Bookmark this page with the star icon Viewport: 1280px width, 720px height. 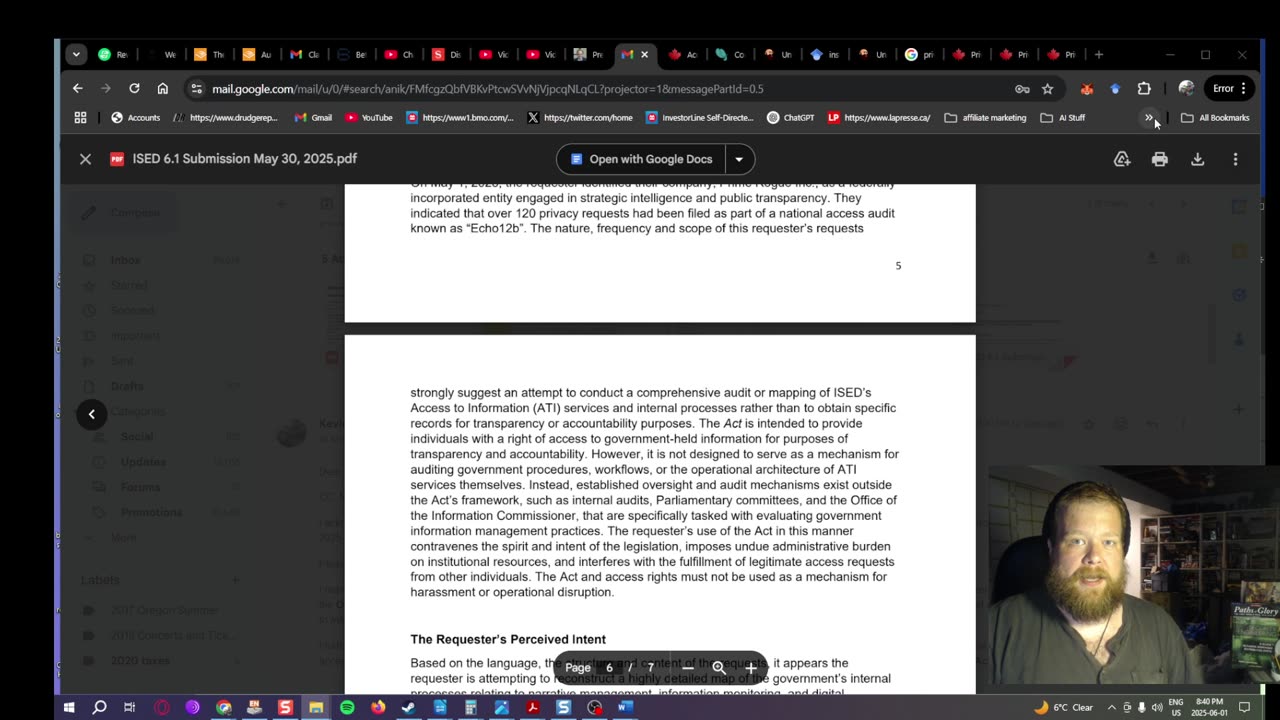[x=1047, y=89]
